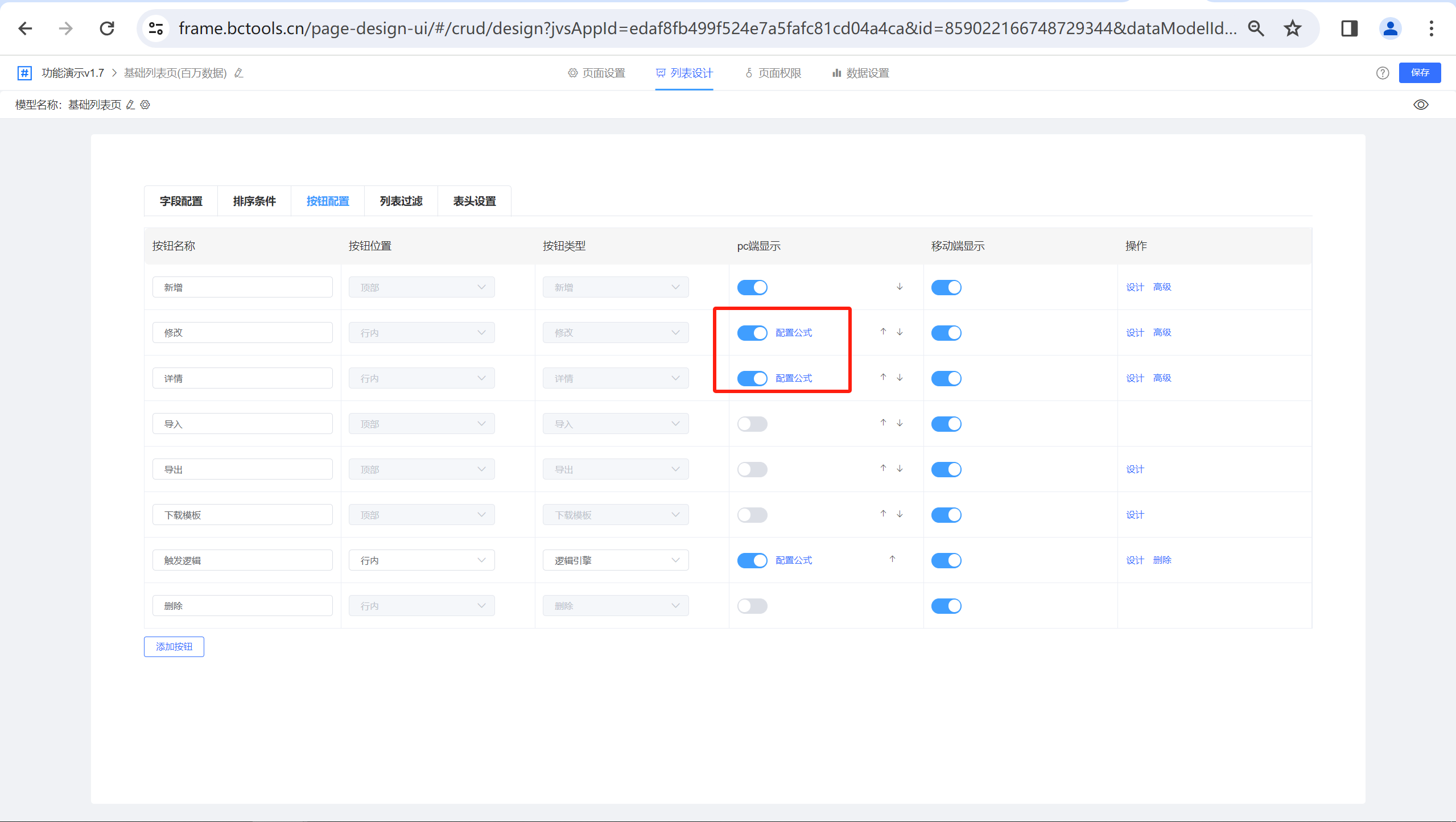The image size is (1456, 822).
Task: Turn off pc端显示 toggle for 新增
Action: (752, 287)
